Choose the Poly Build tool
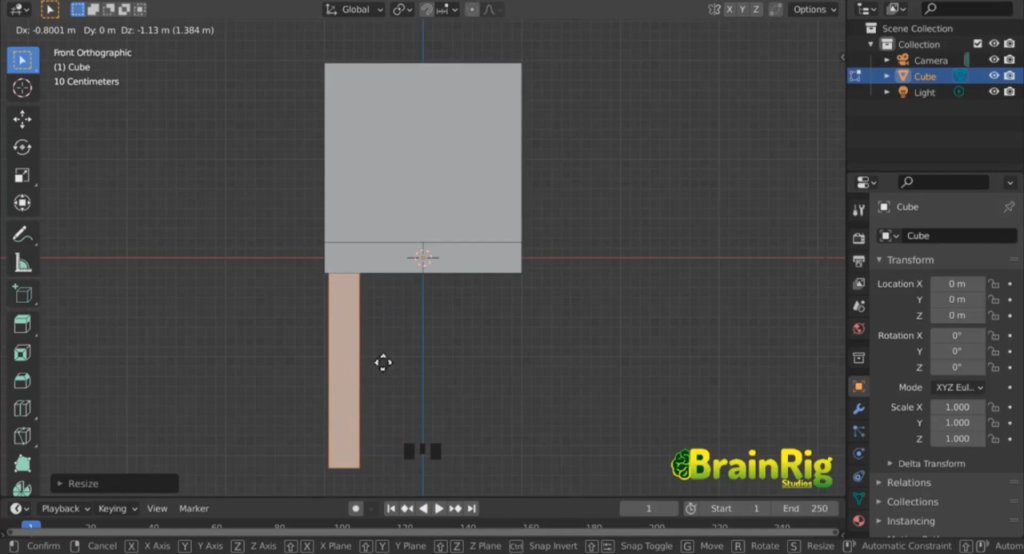 pos(22,464)
